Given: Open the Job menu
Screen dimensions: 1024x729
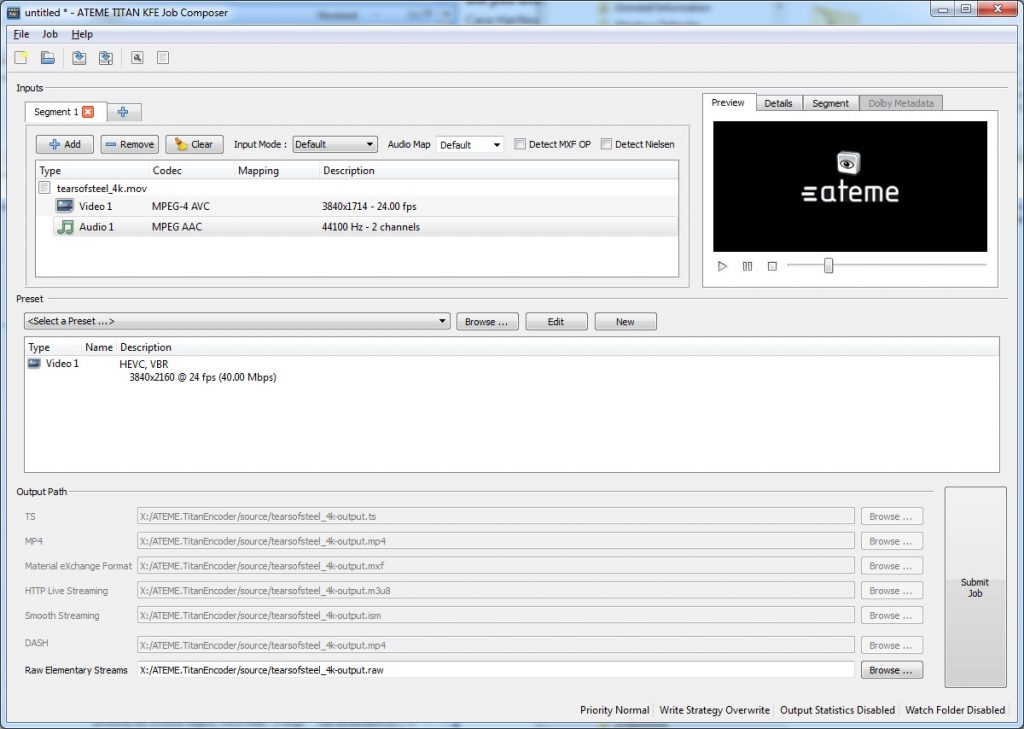Looking at the screenshot, I should 50,34.
